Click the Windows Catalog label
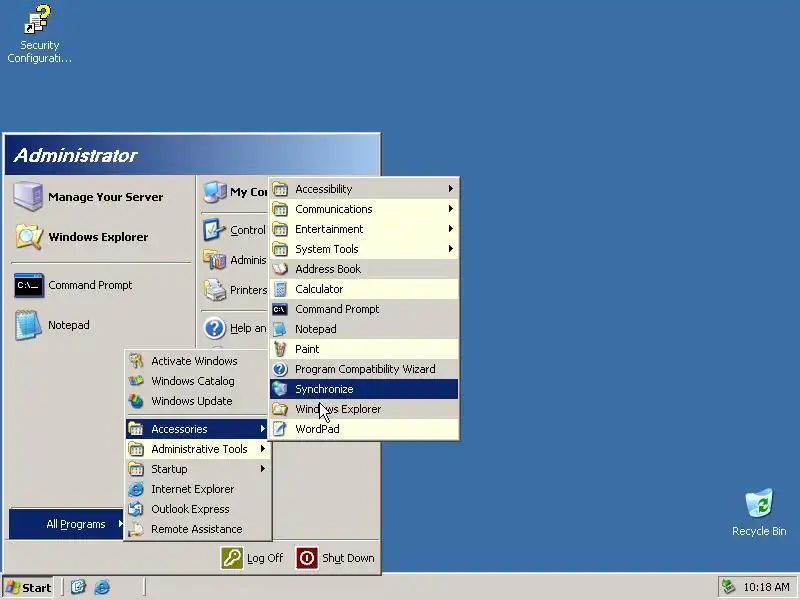800x600 pixels. pos(193,381)
